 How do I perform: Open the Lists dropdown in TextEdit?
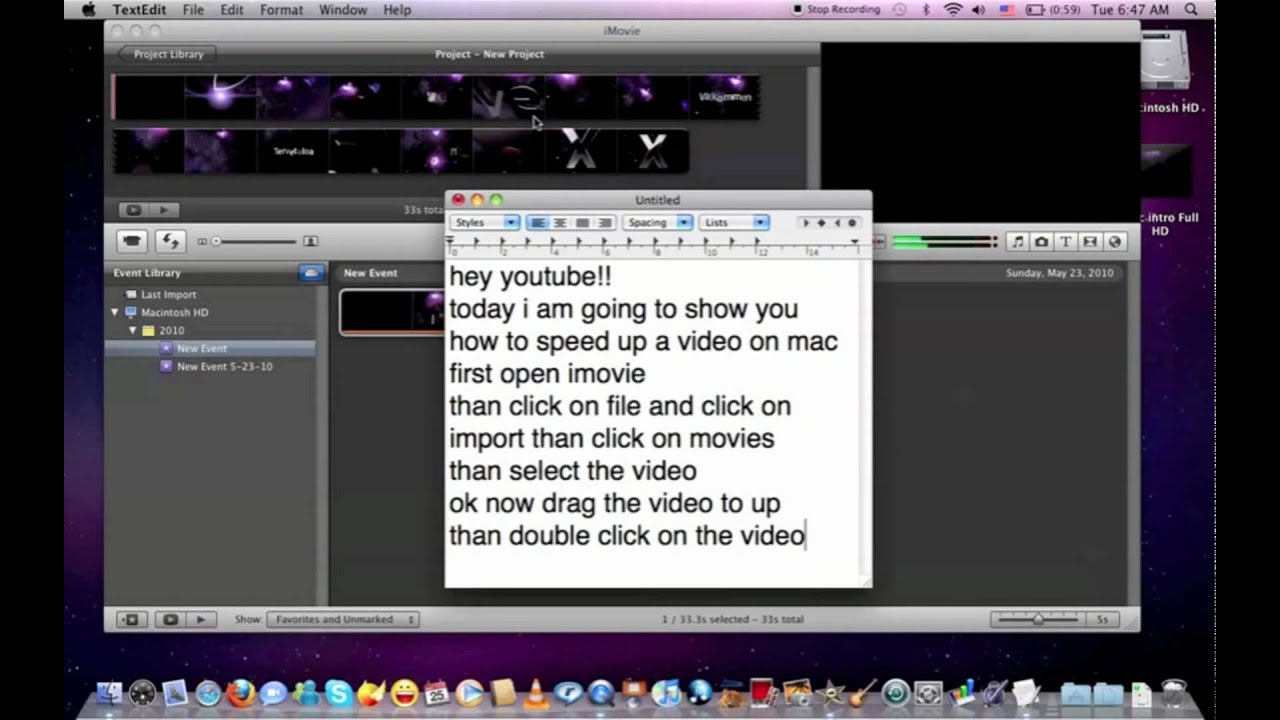point(734,223)
